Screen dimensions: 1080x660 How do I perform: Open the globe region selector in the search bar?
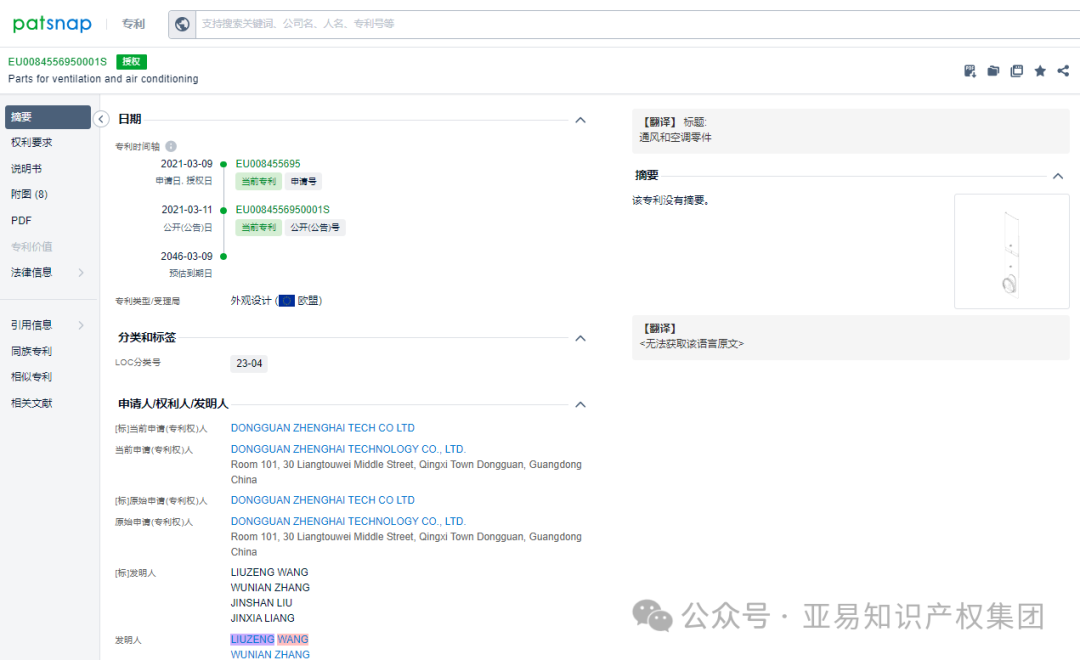point(182,24)
